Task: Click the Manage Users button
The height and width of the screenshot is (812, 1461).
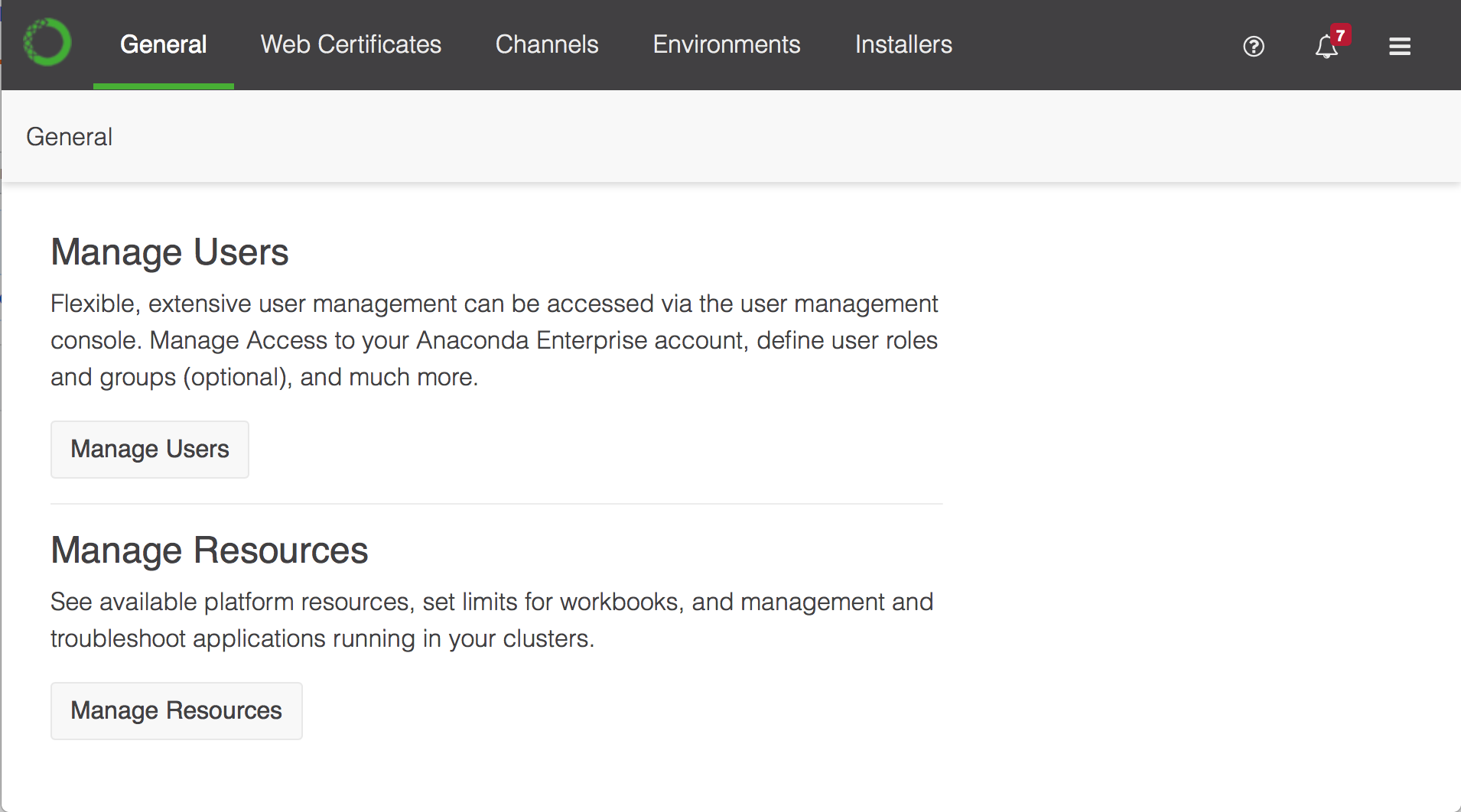Action: click(150, 450)
